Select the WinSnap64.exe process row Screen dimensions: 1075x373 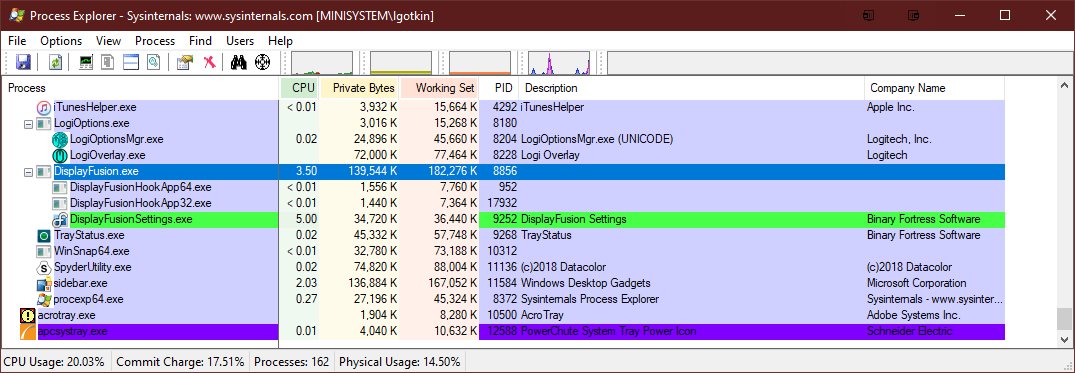tap(504, 252)
